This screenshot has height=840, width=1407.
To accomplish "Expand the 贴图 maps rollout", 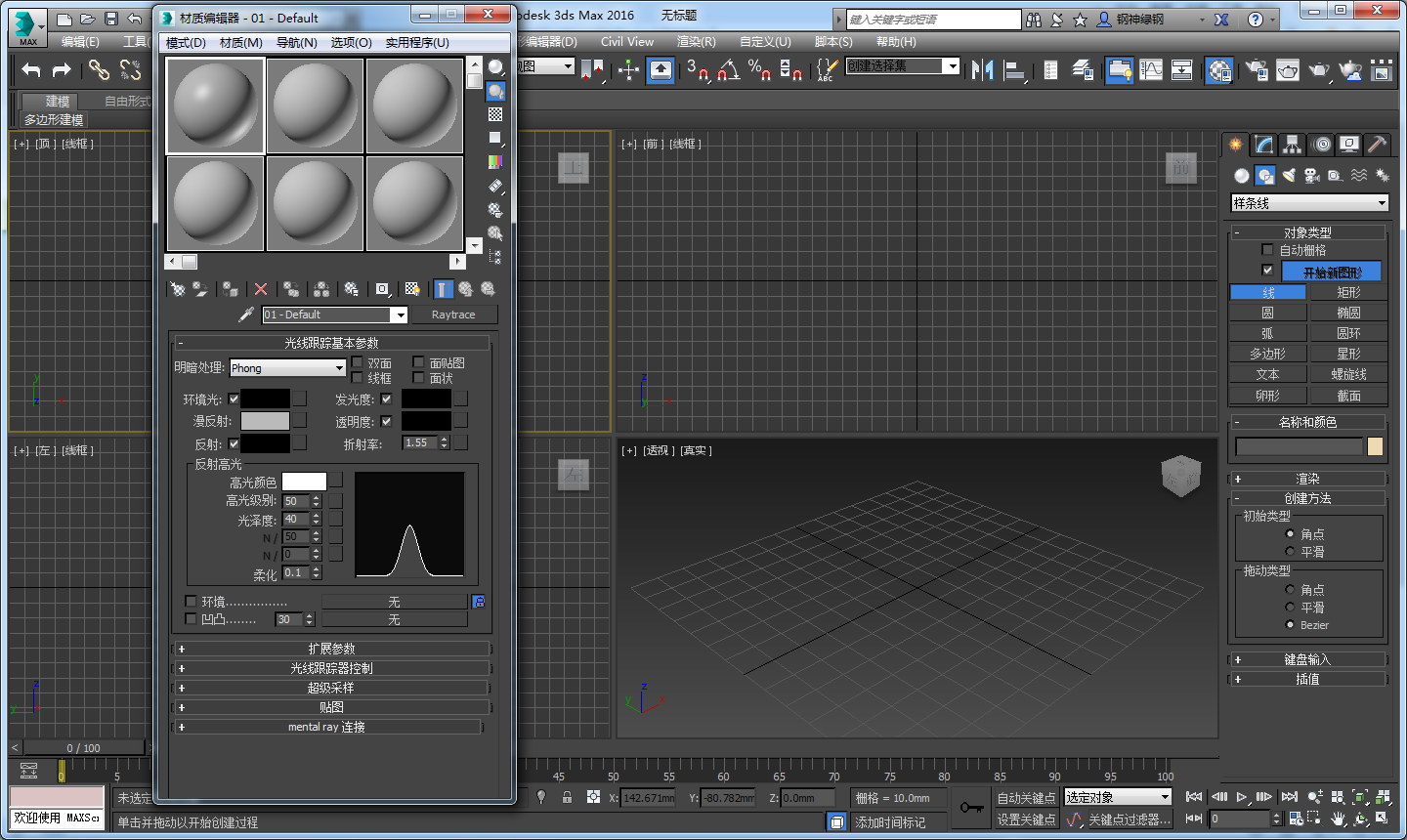I will (x=331, y=707).
